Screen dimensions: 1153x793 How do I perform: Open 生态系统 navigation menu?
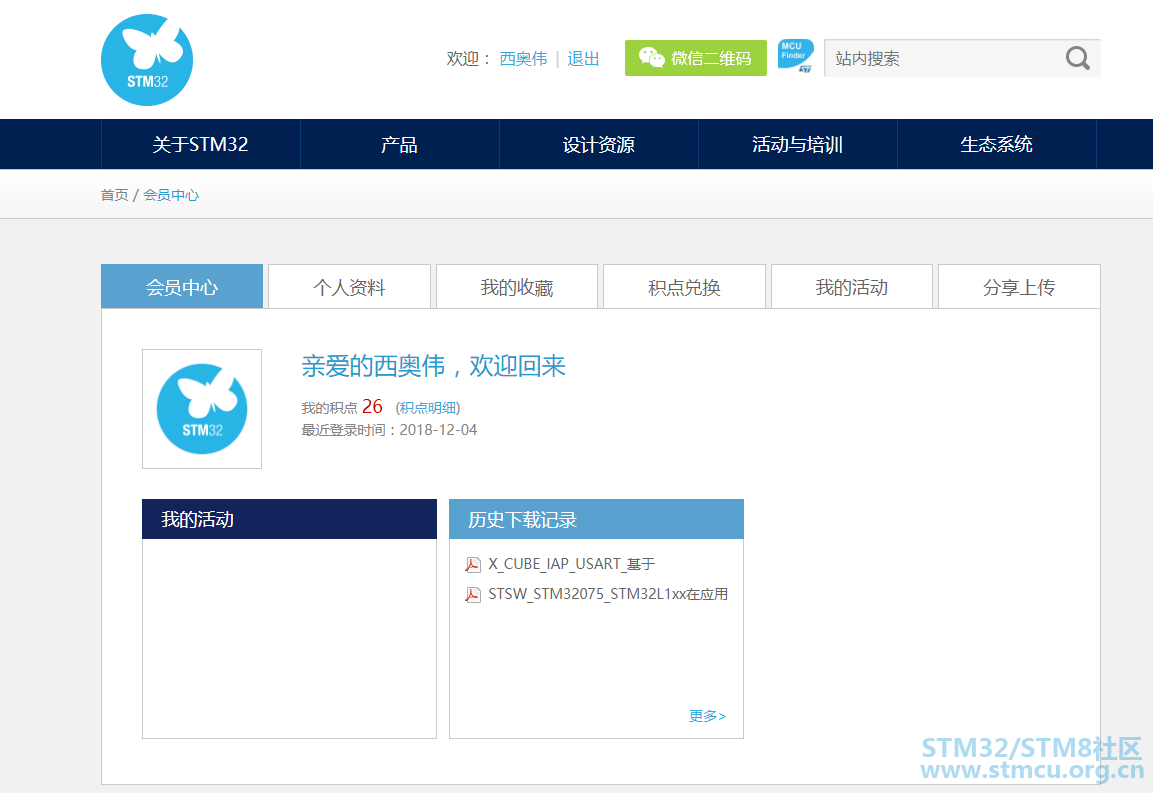click(996, 144)
